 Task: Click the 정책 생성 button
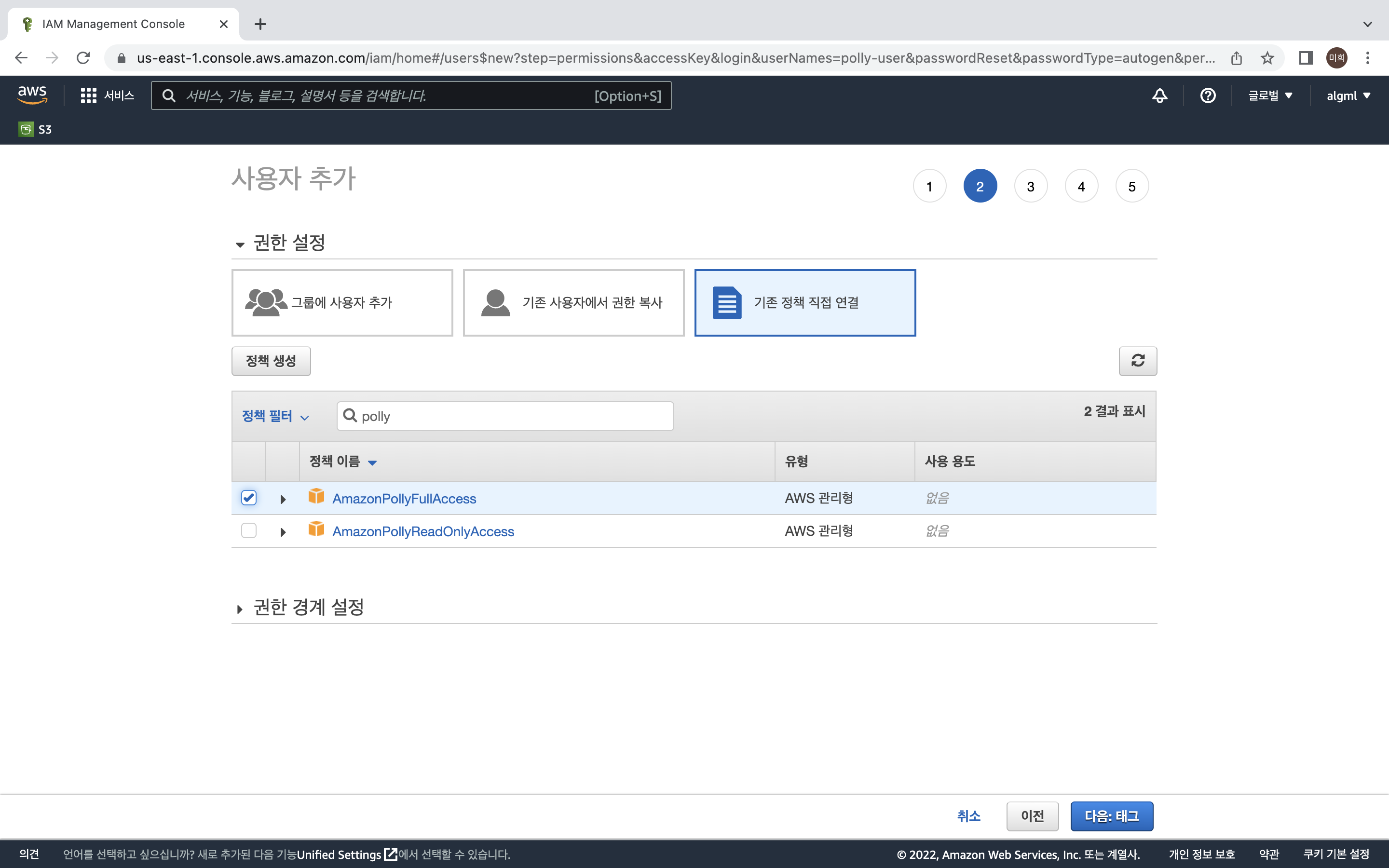(x=271, y=361)
